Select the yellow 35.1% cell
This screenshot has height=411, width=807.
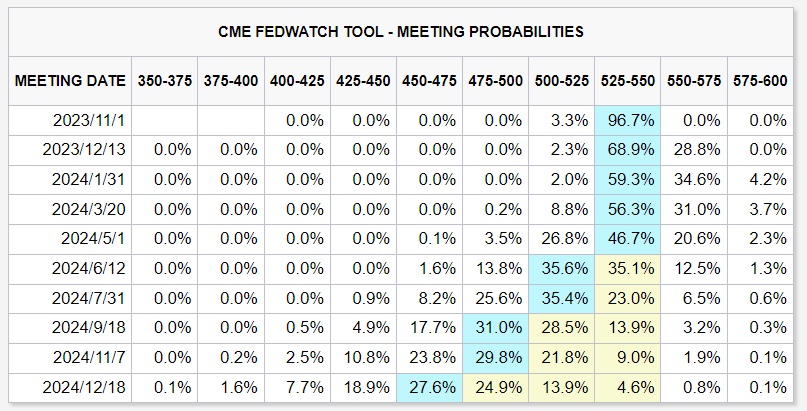click(629, 268)
